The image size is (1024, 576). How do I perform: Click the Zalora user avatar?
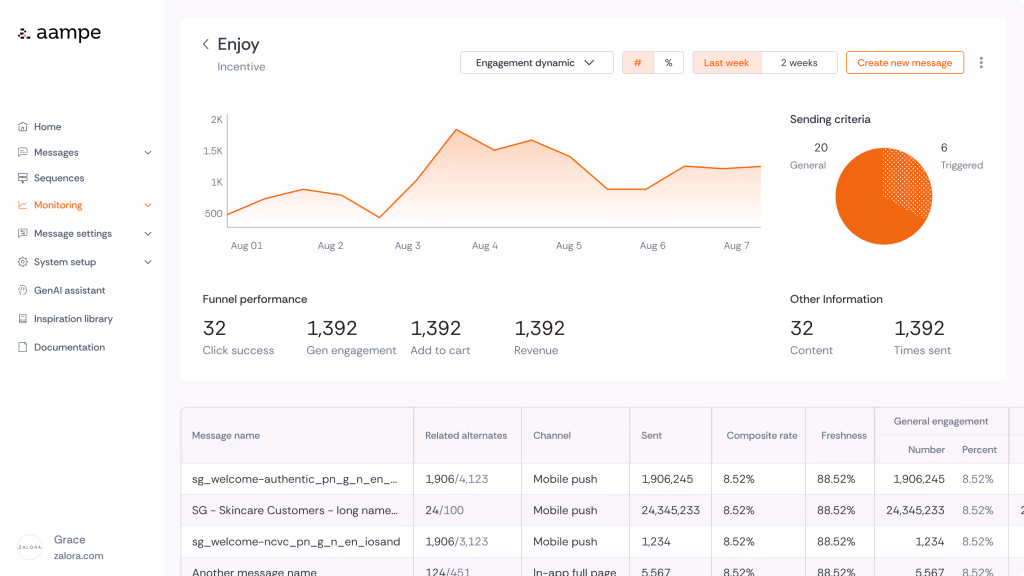click(x=29, y=547)
